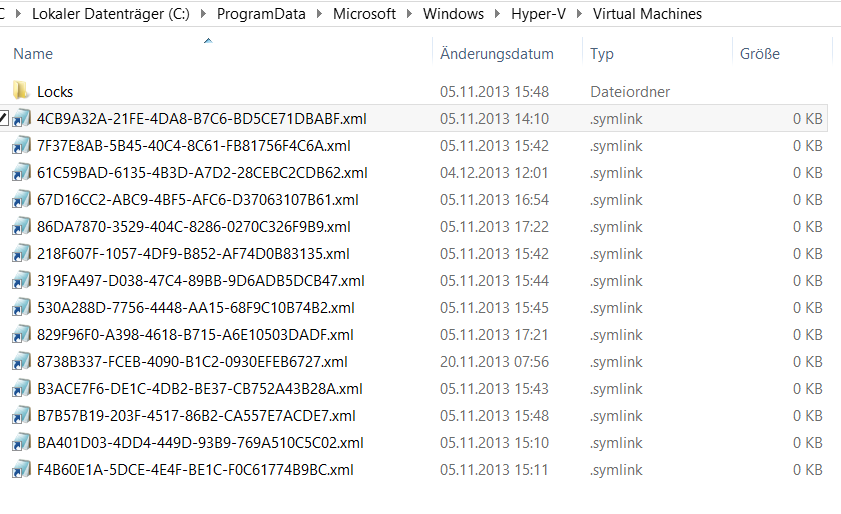Go to Lokaler Datenträger (C:) in breadcrumb
Viewport: 841px width, 514px height.
click(x=111, y=13)
